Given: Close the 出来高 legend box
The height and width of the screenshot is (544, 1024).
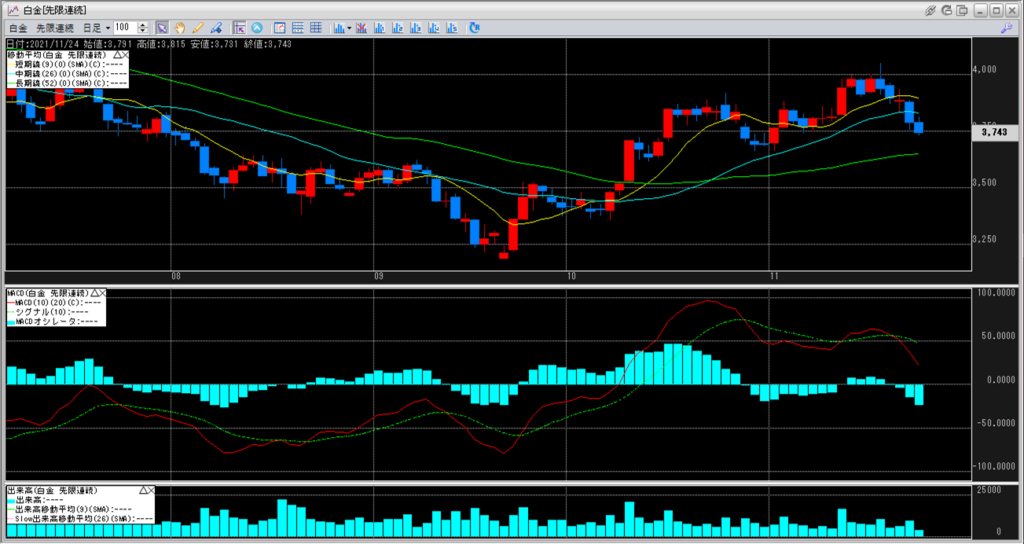Looking at the screenshot, I should [x=151, y=490].
